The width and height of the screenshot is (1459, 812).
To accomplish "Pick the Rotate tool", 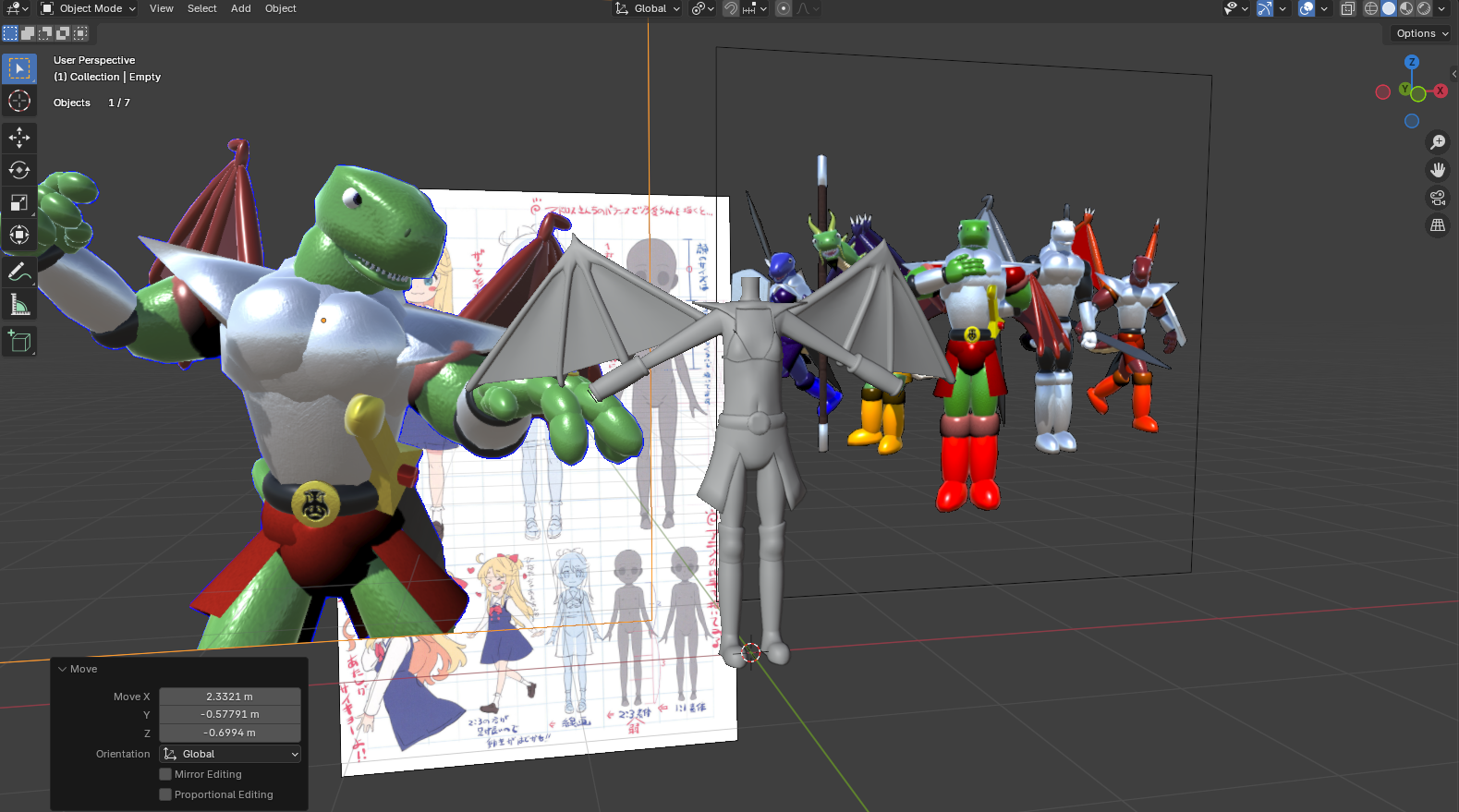I will (19, 170).
